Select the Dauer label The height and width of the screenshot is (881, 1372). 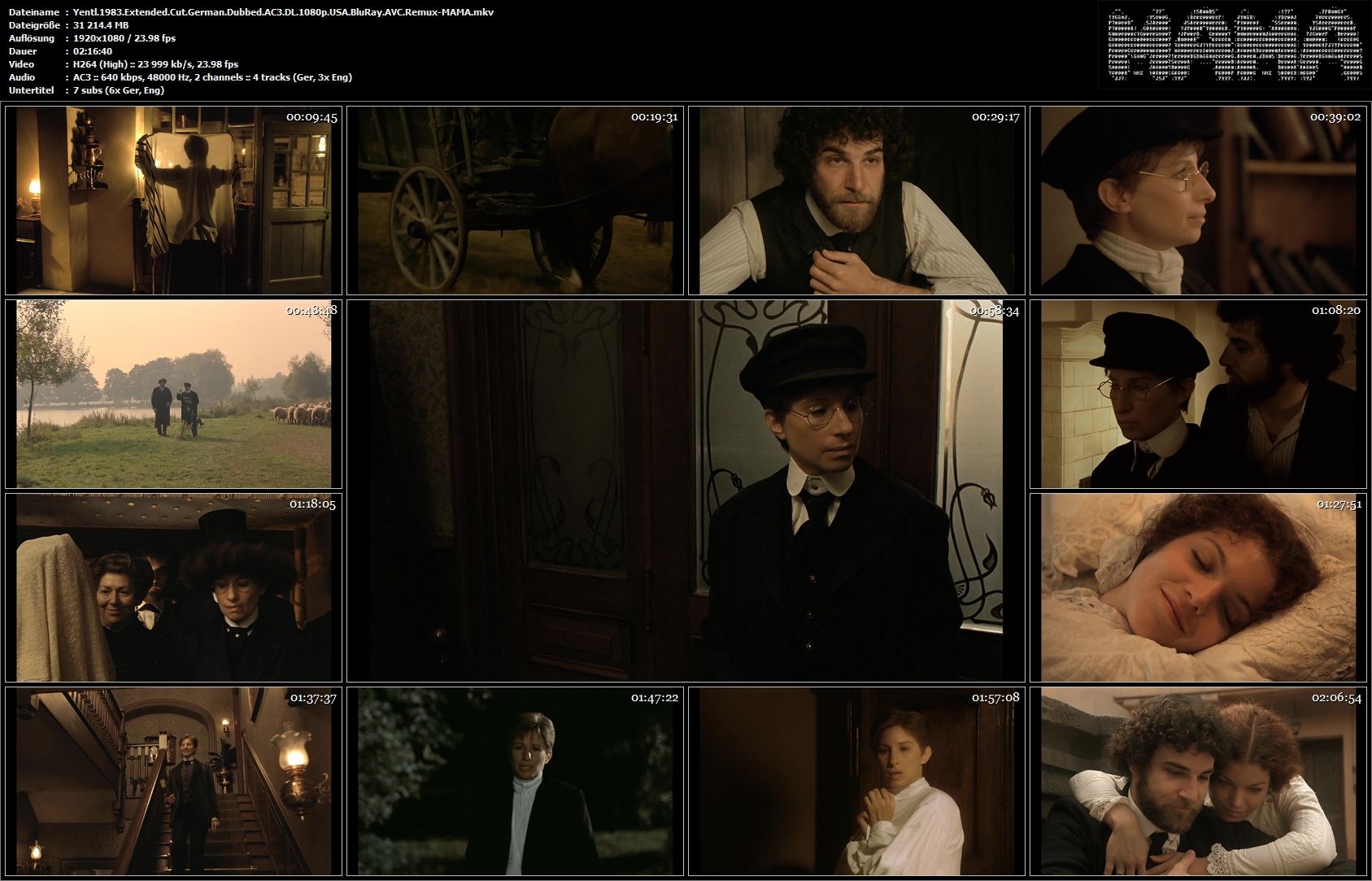click(21, 51)
